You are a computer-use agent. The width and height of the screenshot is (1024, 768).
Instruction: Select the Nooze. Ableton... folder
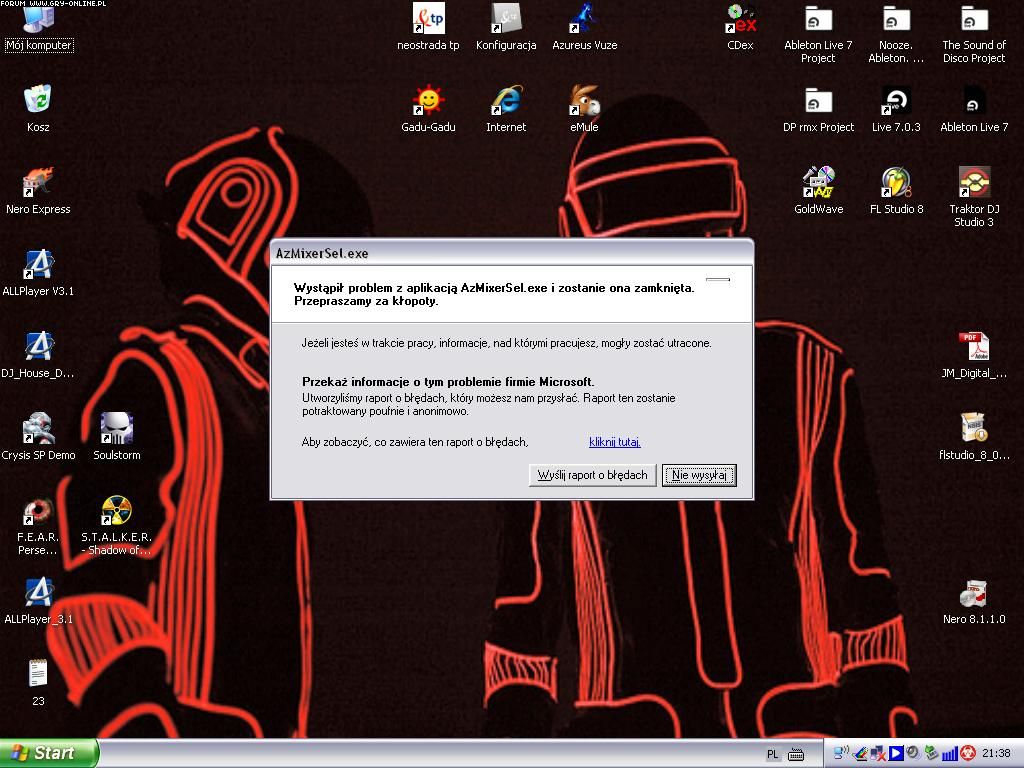(x=896, y=34)
